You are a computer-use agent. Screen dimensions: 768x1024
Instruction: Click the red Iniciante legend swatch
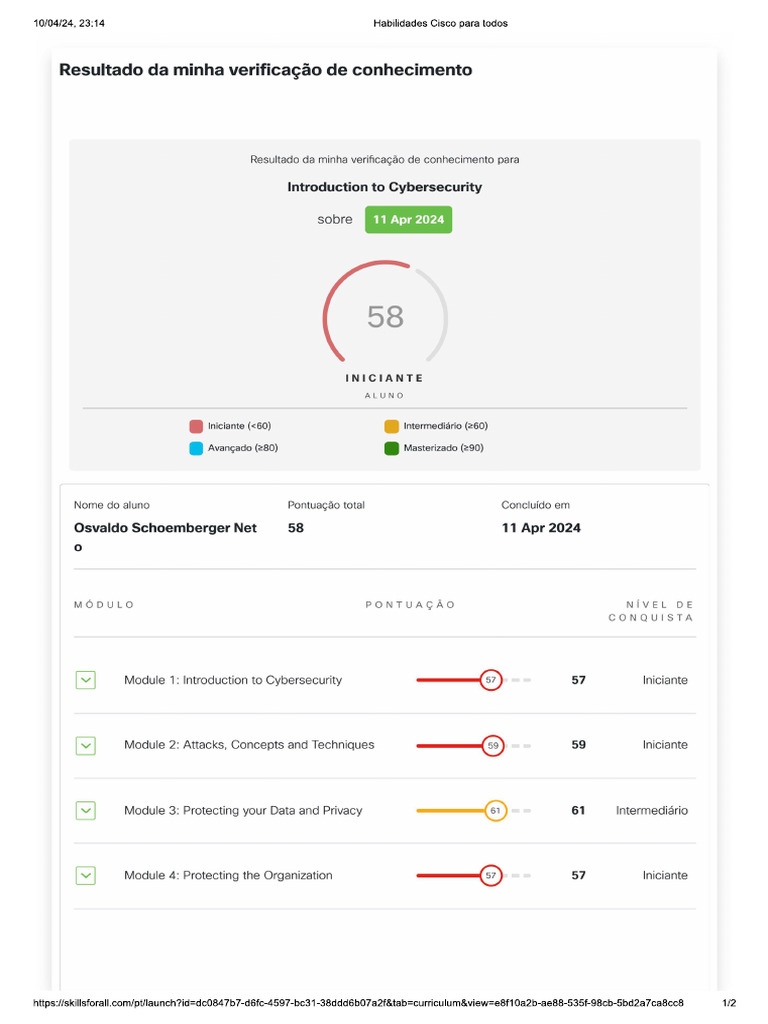[x=196, y=426]
